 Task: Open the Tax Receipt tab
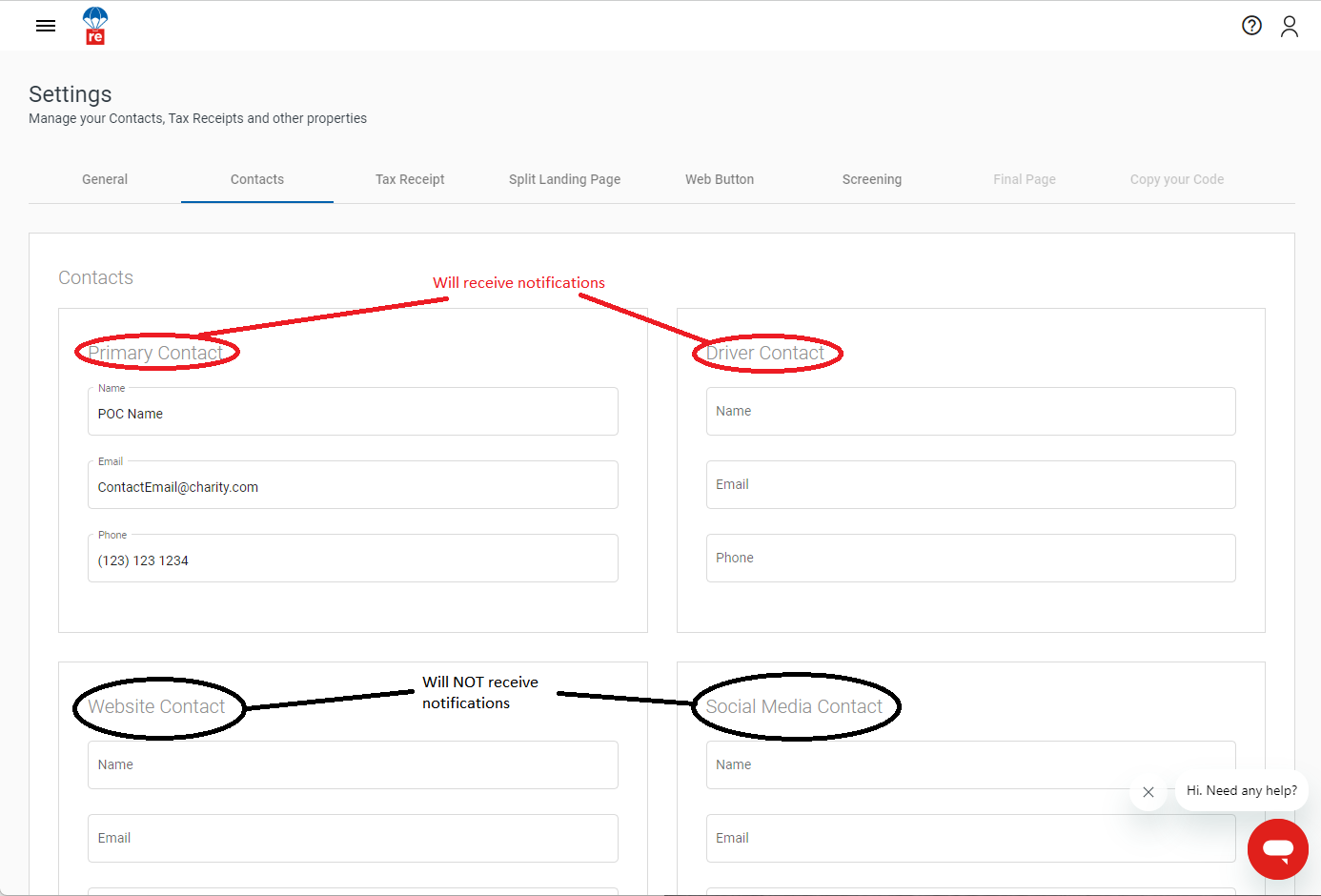click(x=410, y=179)
